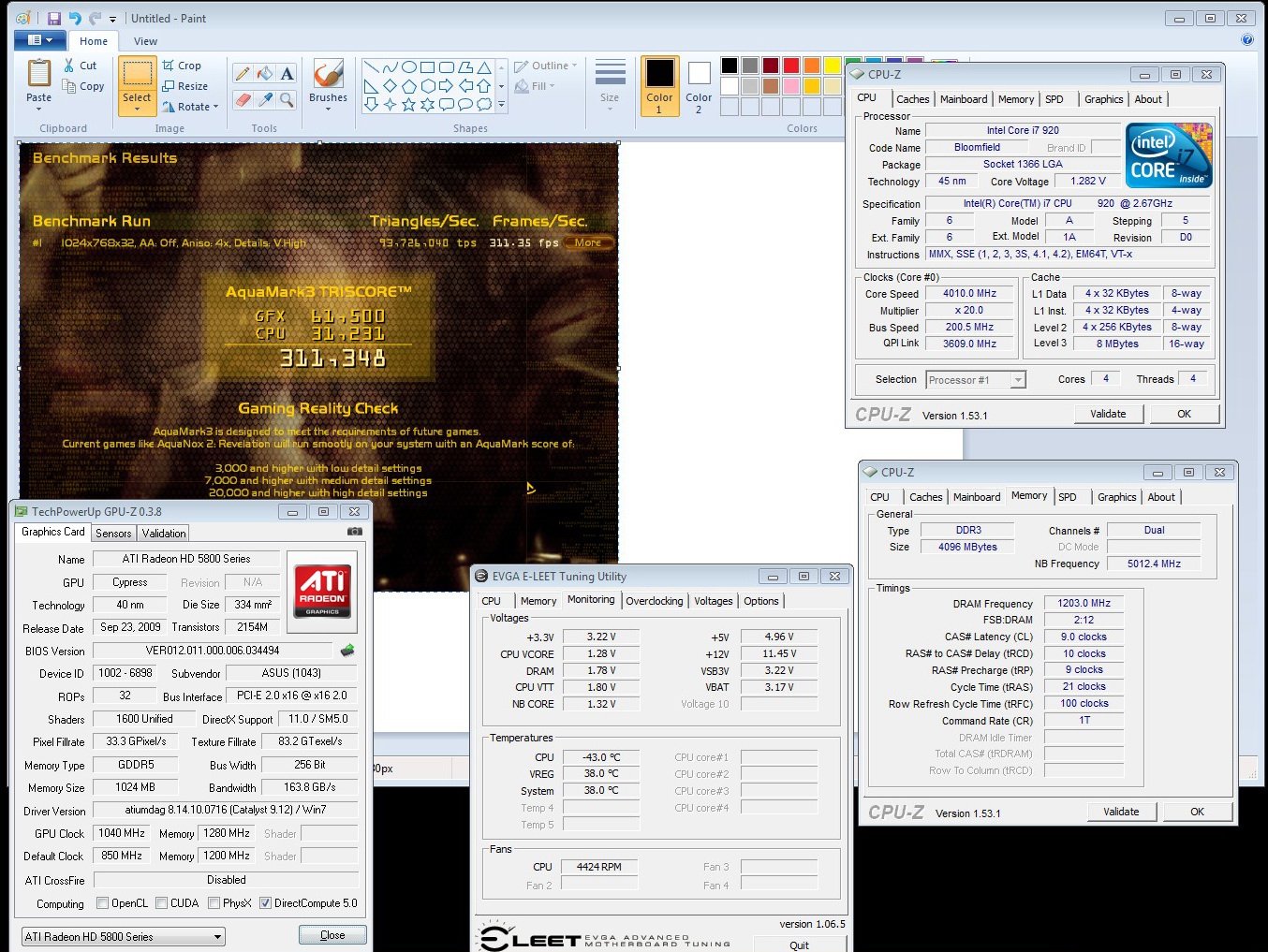This screenshot has height=952, width=1268.
Task: Click the Brushes tool icon
Action: 328,74
